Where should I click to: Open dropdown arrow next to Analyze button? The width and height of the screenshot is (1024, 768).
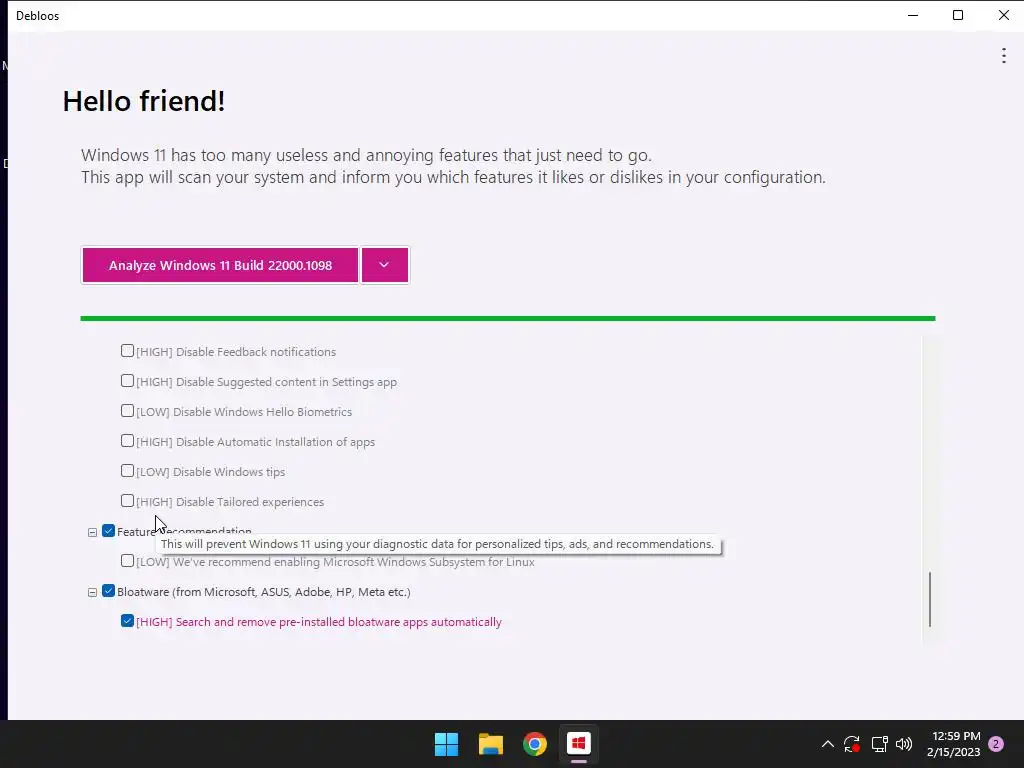(x=385, y=265)
